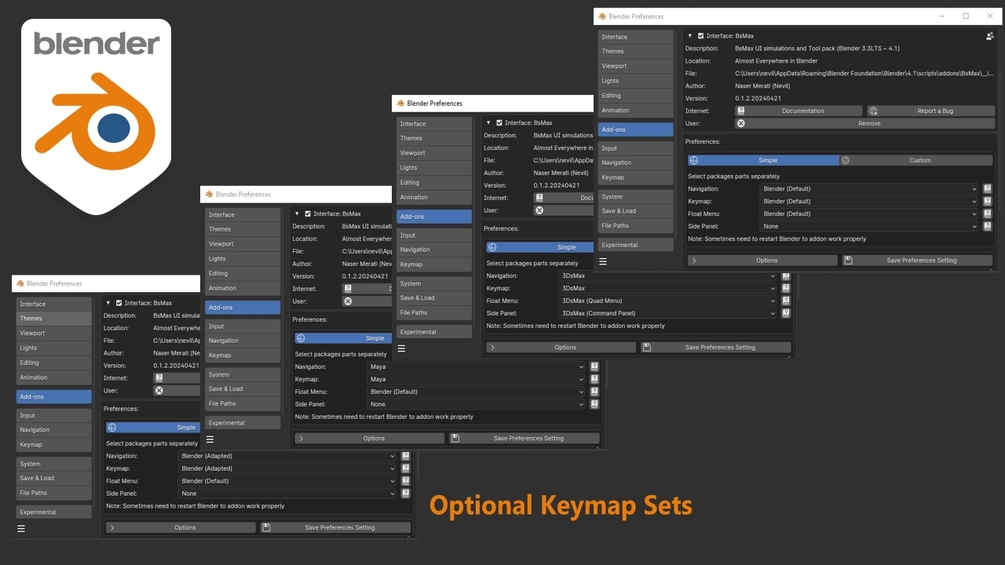Click the documentation icon in the 3DsMax window
1005x565 pixels.
[x=539, y=198]
